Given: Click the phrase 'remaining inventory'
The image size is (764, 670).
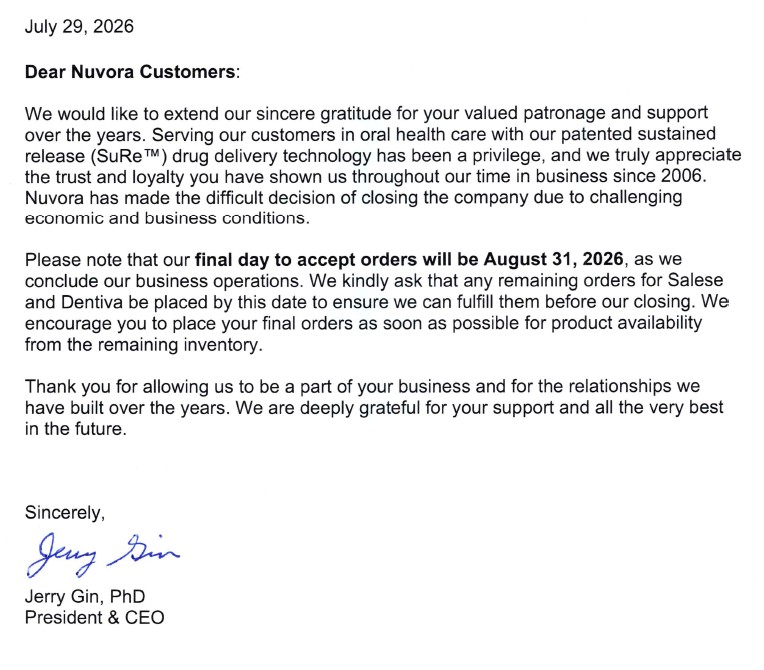Looking at the screenshot, I should pyautogui.click(x=180, y=345).
